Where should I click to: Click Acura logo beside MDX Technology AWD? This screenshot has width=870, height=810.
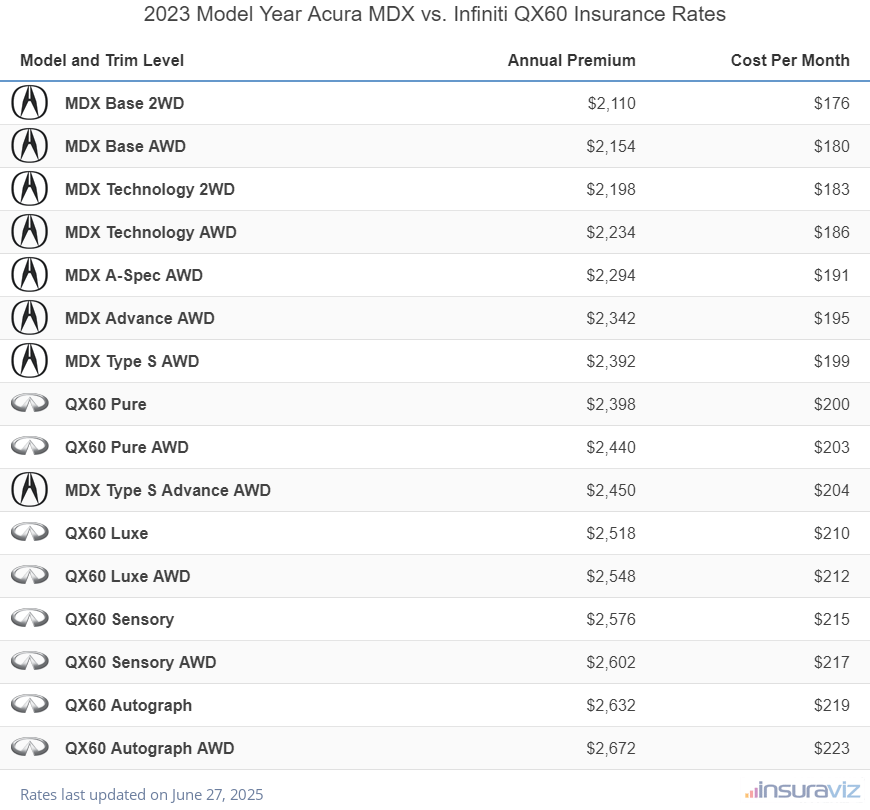pyautogui.click(x=29, y=231)
